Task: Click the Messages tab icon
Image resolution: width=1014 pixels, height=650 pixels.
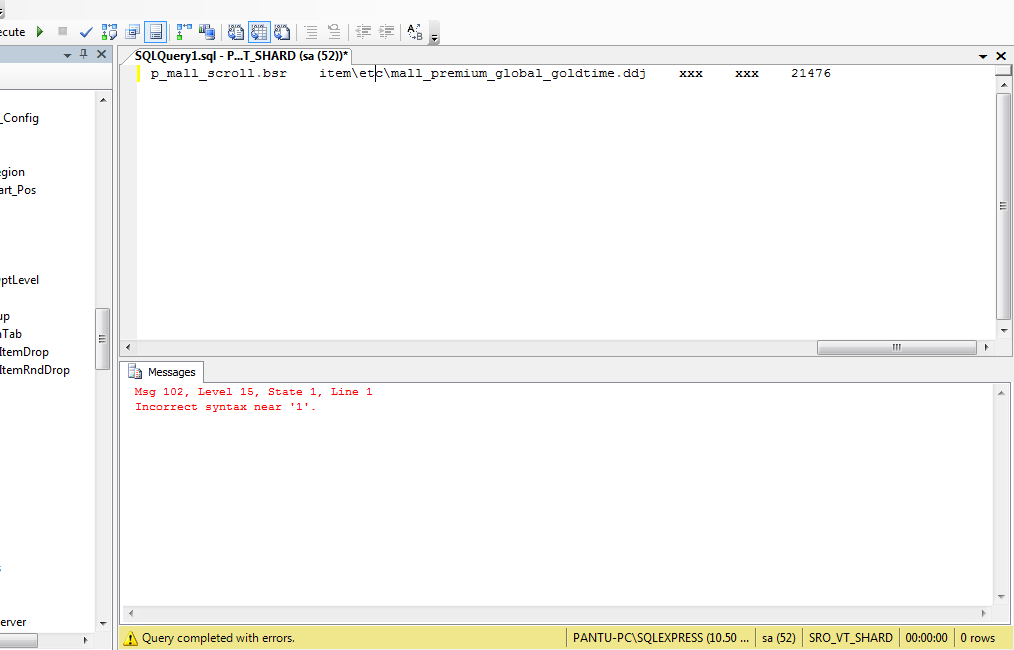Action: [135, 371]
